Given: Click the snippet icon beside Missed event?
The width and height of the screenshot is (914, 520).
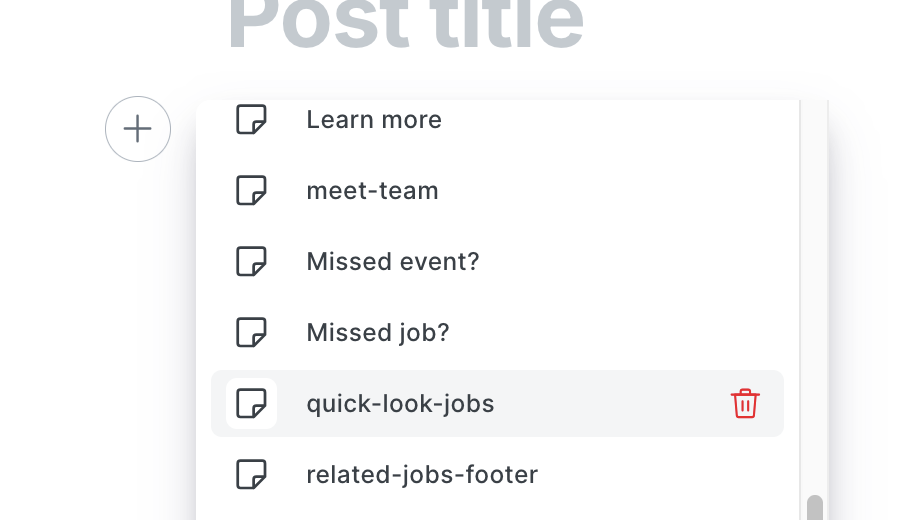Looking at the screenshot, I should [x=251, y=261].
